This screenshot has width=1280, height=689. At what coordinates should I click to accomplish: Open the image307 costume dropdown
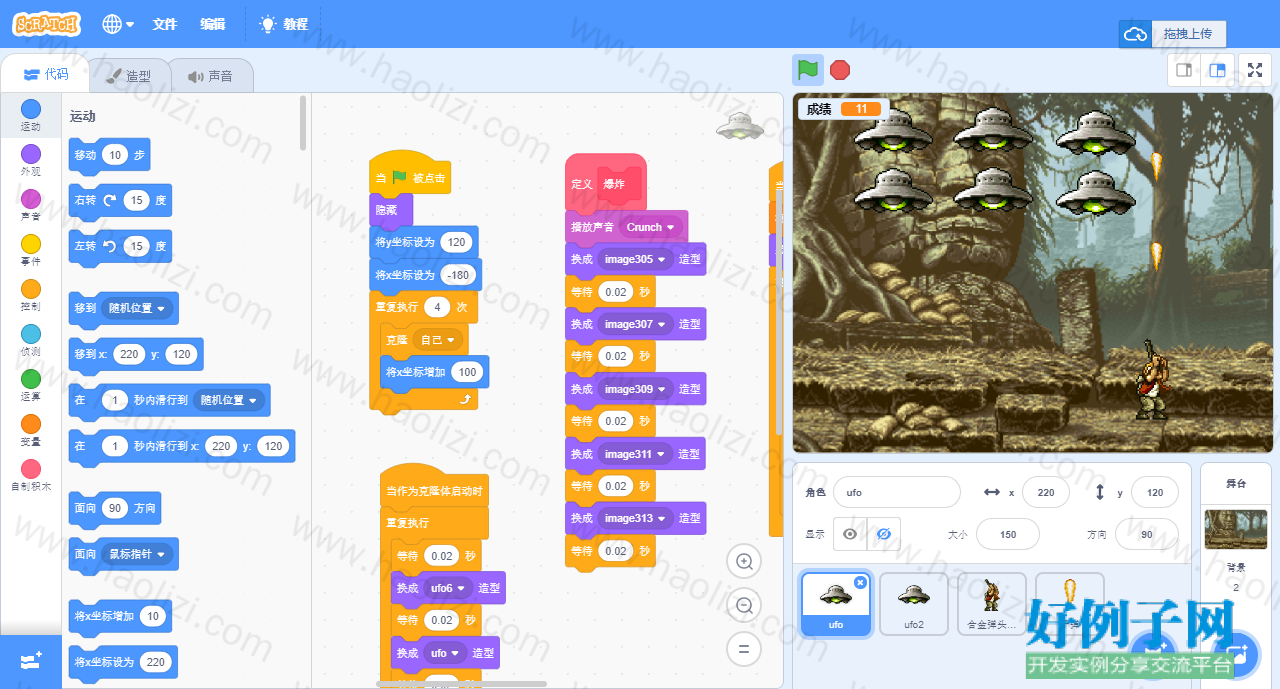click(635, 324)
